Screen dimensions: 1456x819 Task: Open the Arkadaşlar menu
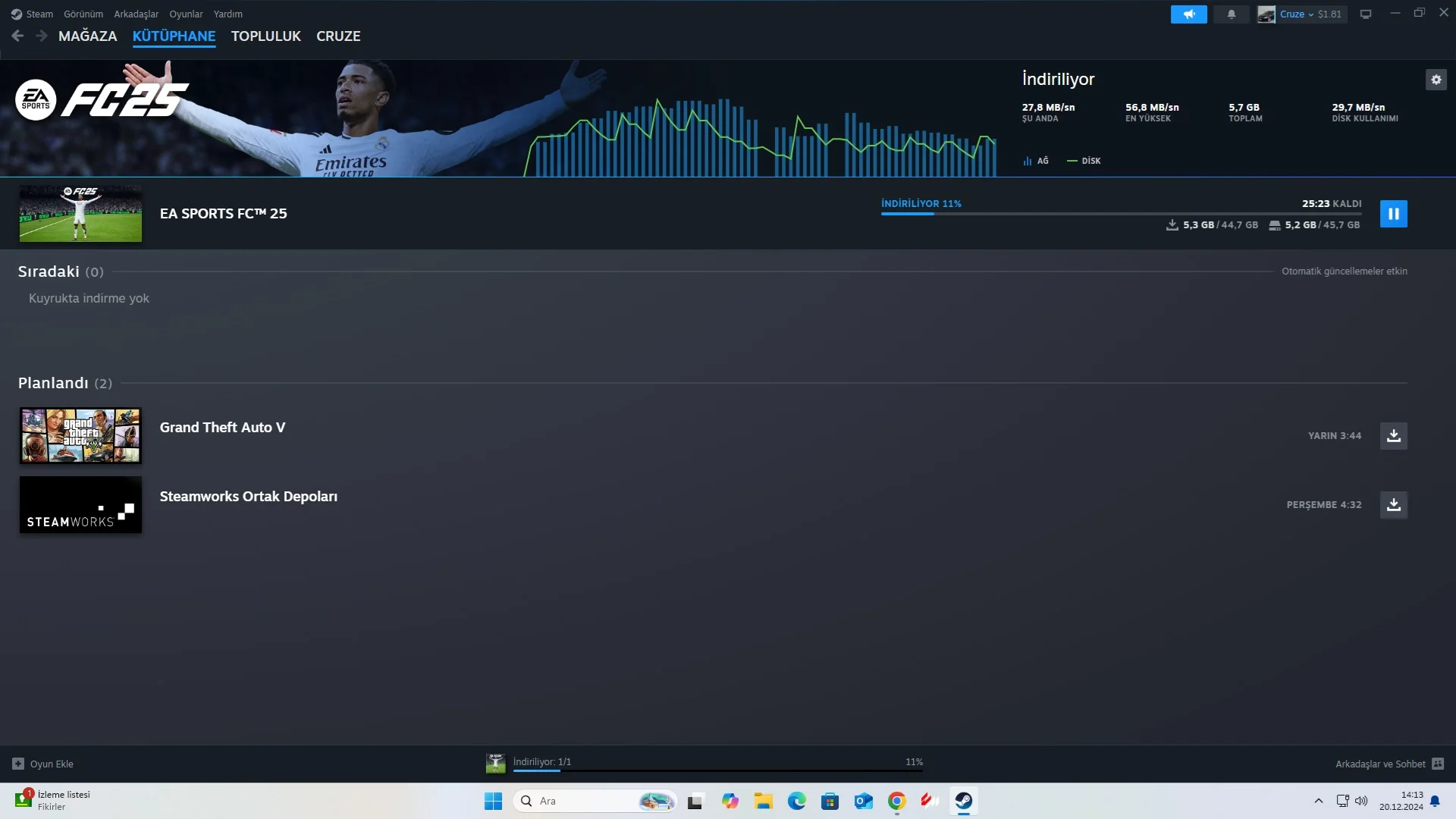[136, 14]
